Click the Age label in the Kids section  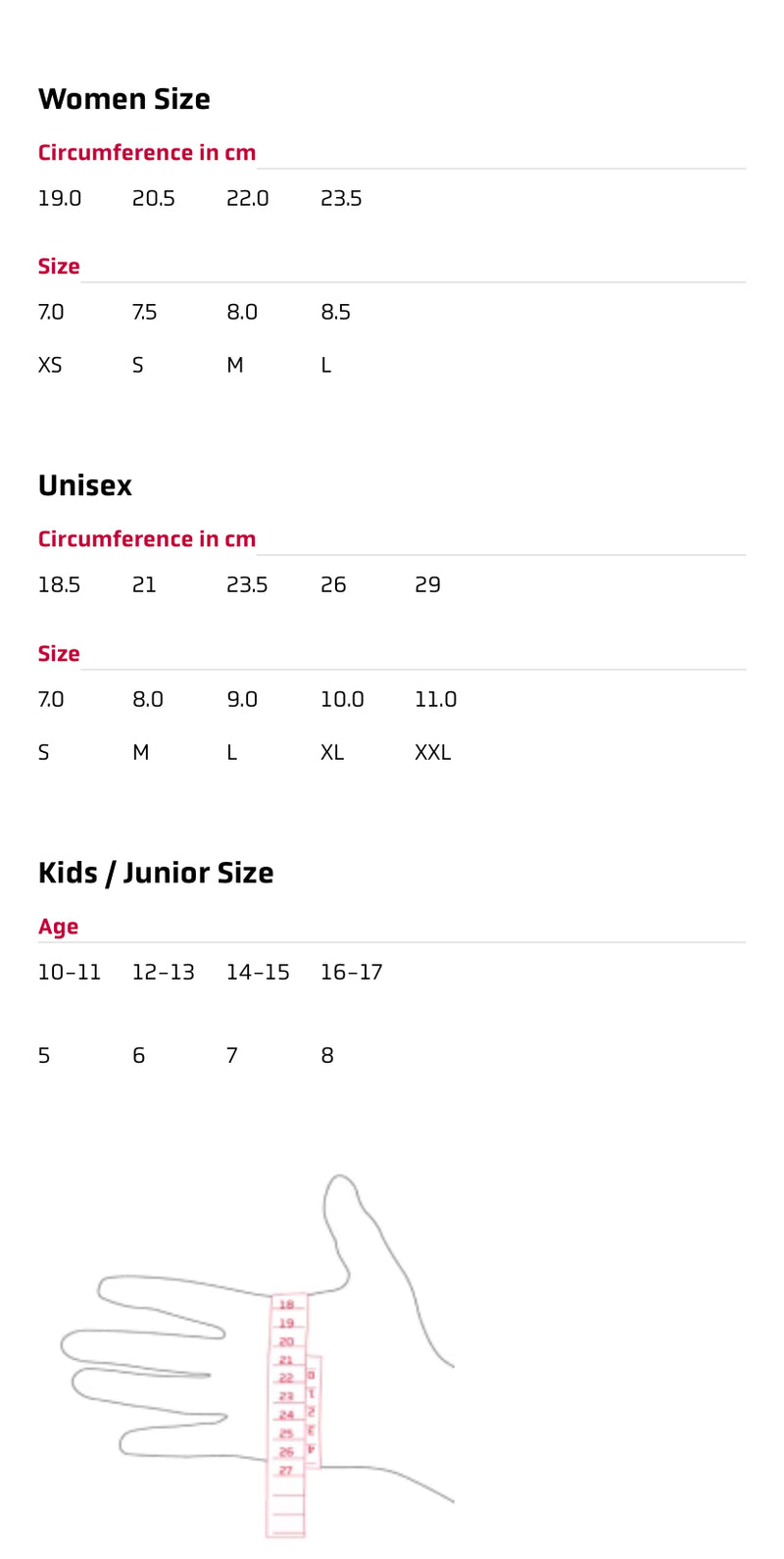pos(58,927)
